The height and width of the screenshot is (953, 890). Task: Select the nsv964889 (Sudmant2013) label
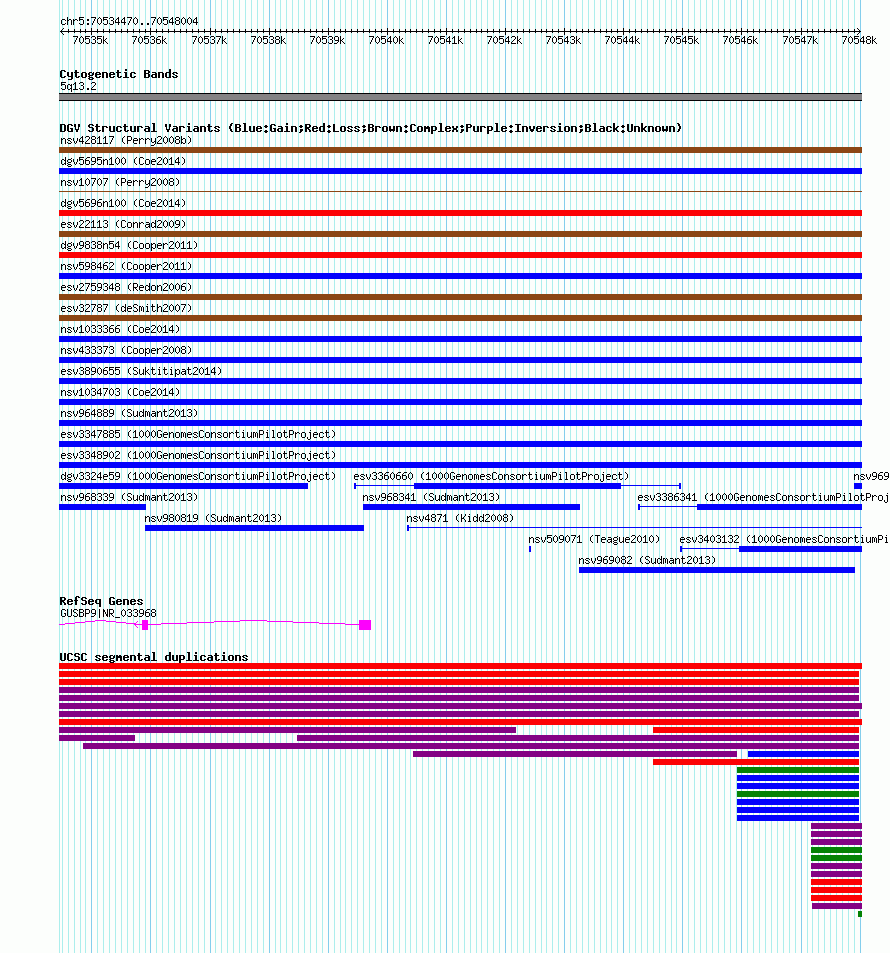click(129, 413)
